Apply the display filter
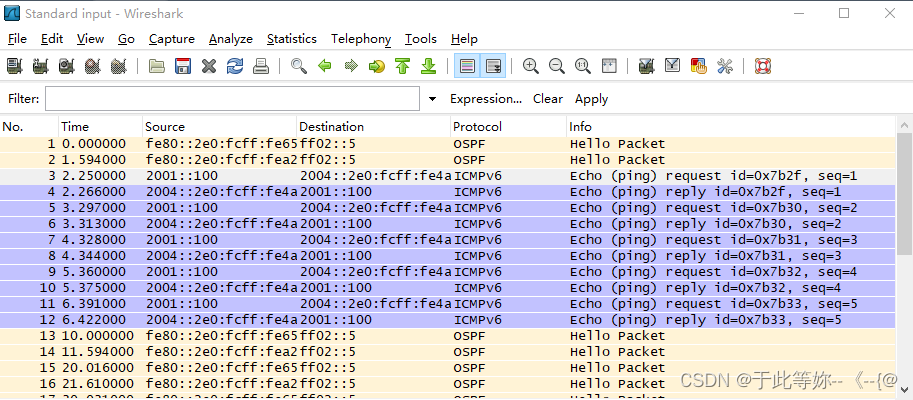This screenshot has height=400, width=913. coord(592,99)
